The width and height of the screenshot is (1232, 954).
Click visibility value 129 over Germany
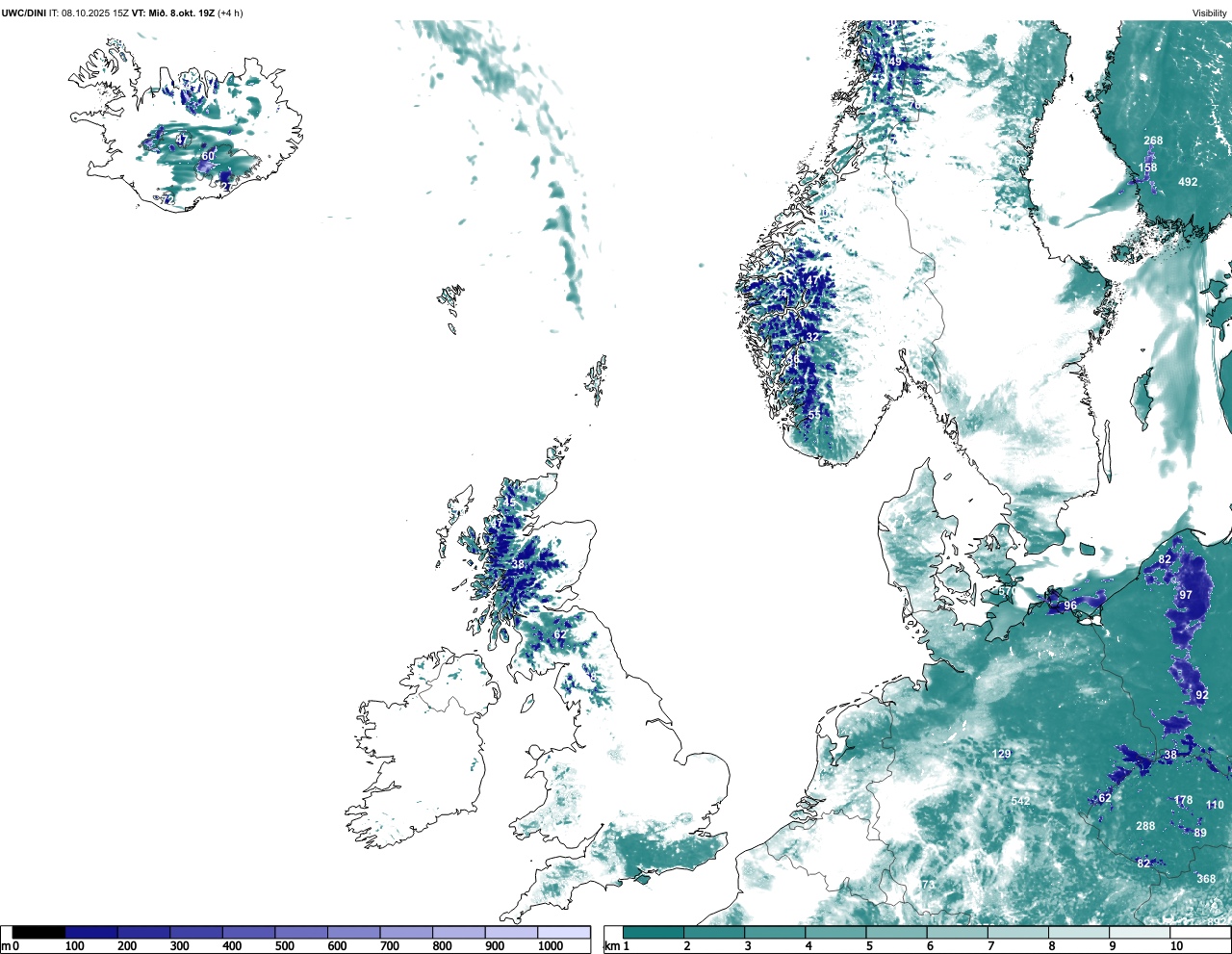point(1002,754)
